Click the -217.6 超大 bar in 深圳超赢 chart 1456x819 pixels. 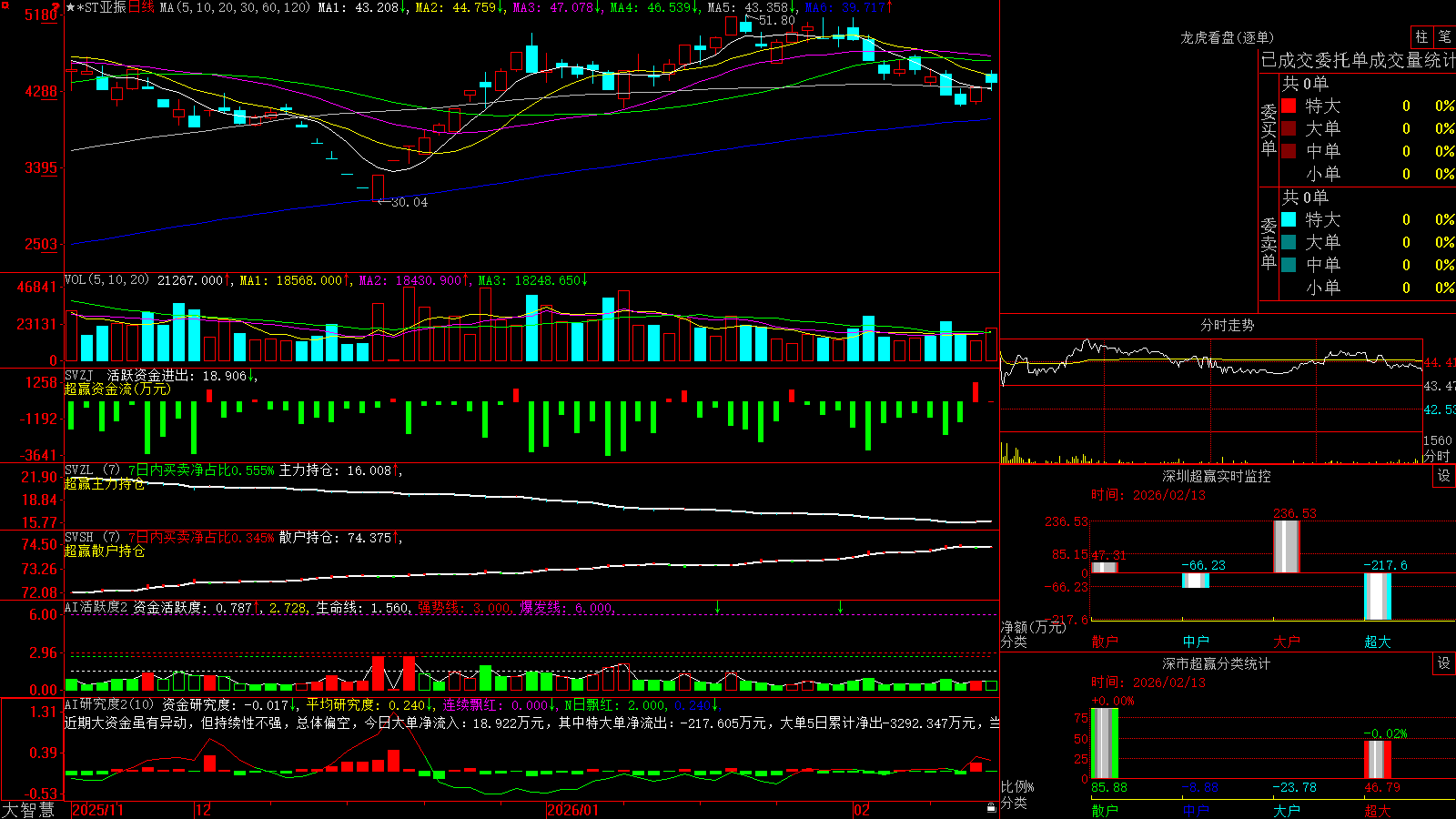[x=1378, y=596]
